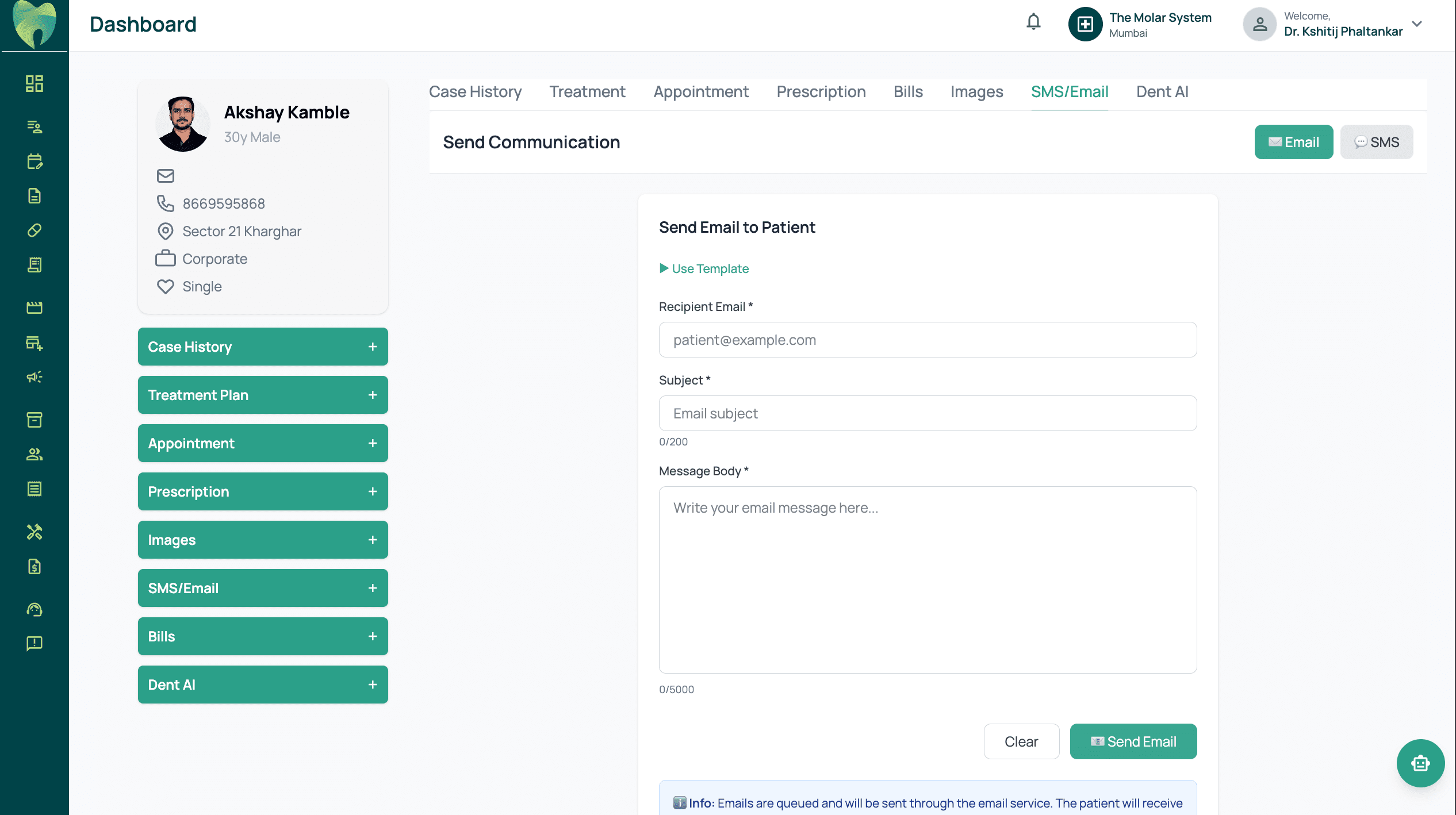This screenshot has height=815, width=1456.
Task: Open the pill medication sidebar icon
Action: (x=35, y=230)
